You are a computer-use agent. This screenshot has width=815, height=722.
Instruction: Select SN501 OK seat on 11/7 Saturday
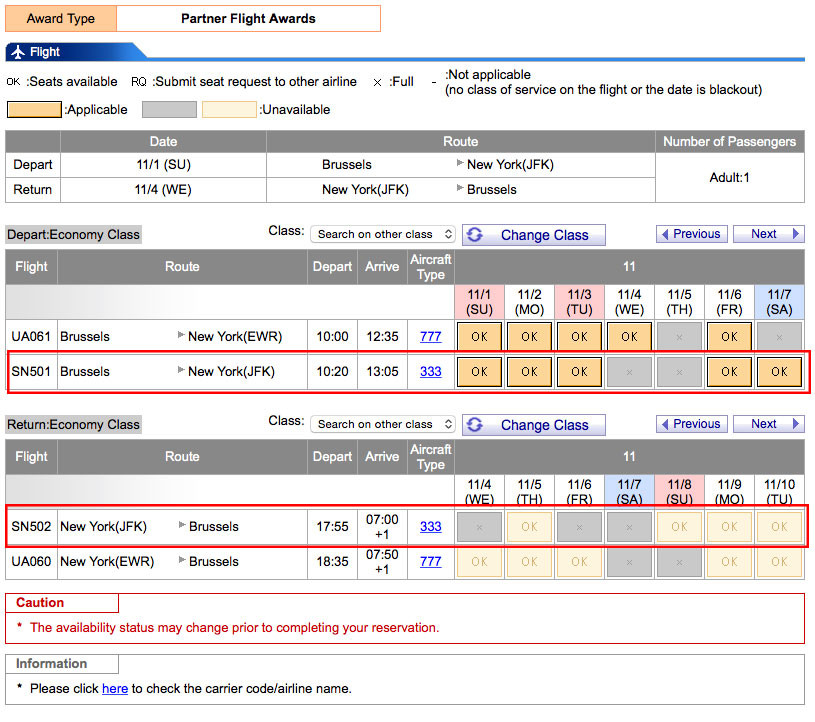pyautogui.click(x=779, y=372)
